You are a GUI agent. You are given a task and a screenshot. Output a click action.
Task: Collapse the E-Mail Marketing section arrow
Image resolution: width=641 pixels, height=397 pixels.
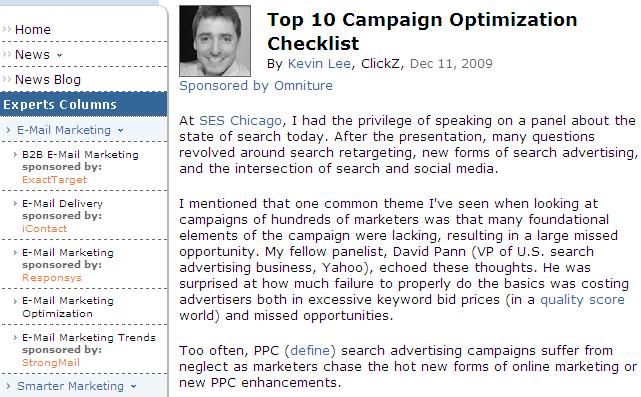point(121,131)
